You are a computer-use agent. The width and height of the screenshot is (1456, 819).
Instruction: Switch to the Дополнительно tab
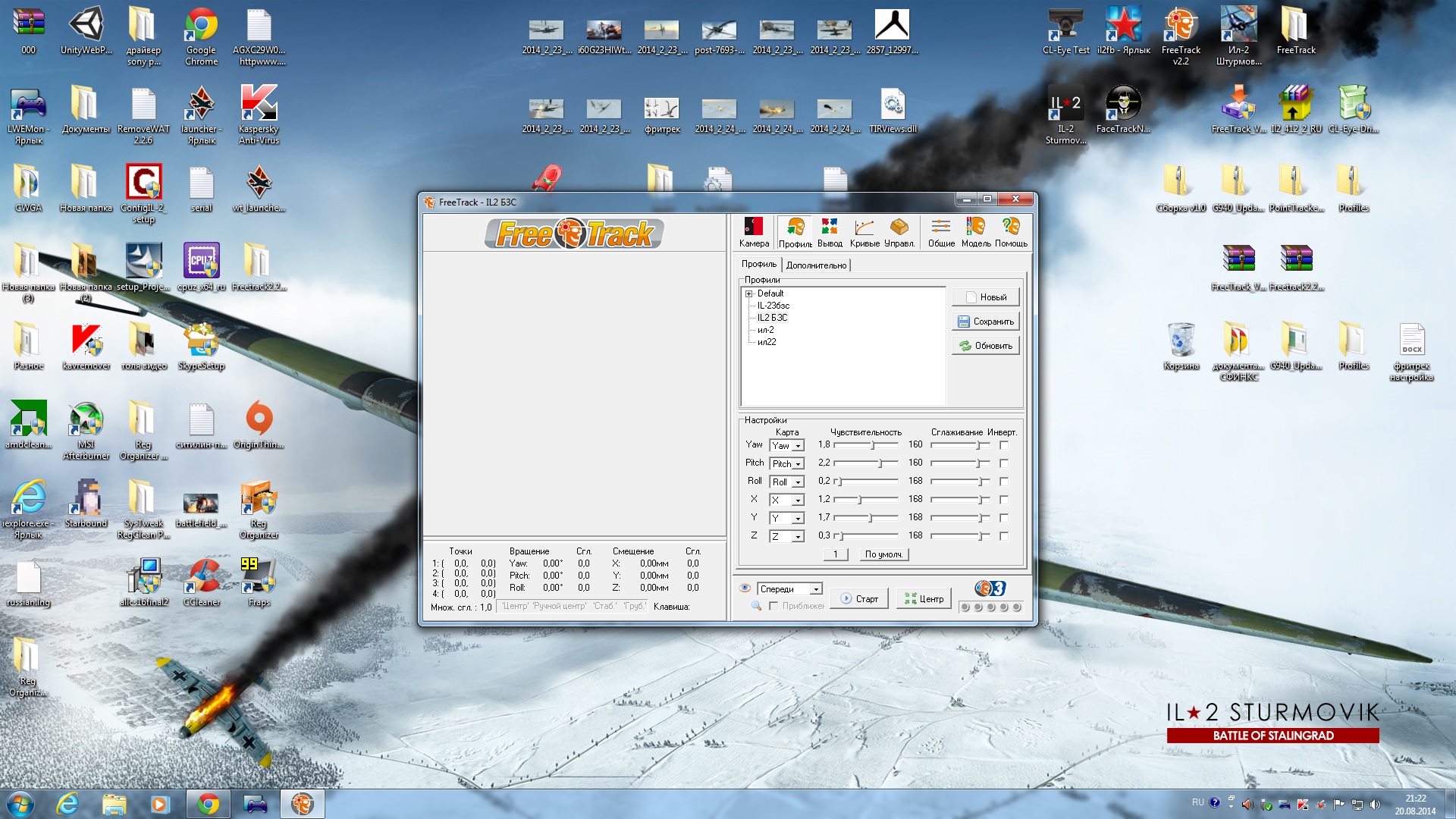(x=816, y=265)
